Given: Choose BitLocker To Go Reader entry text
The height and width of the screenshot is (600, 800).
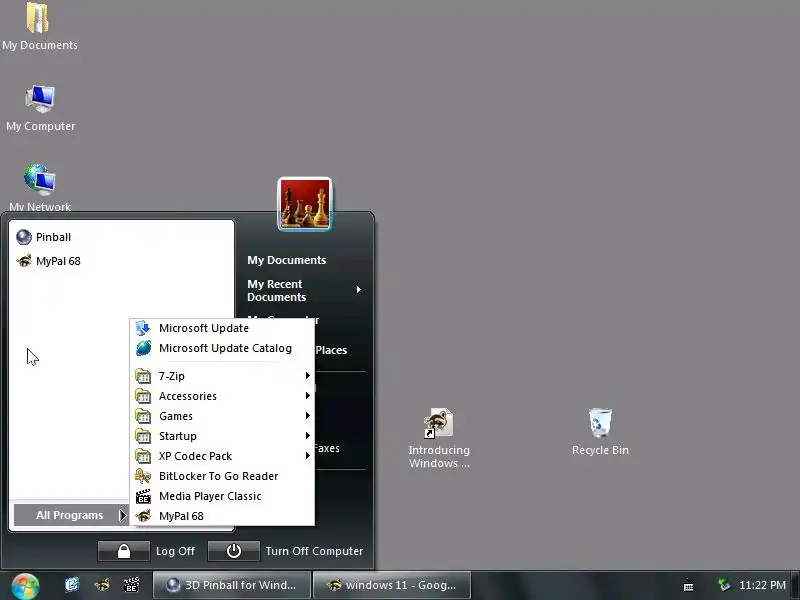Looking at the screenshot, I should coord(218,476).
